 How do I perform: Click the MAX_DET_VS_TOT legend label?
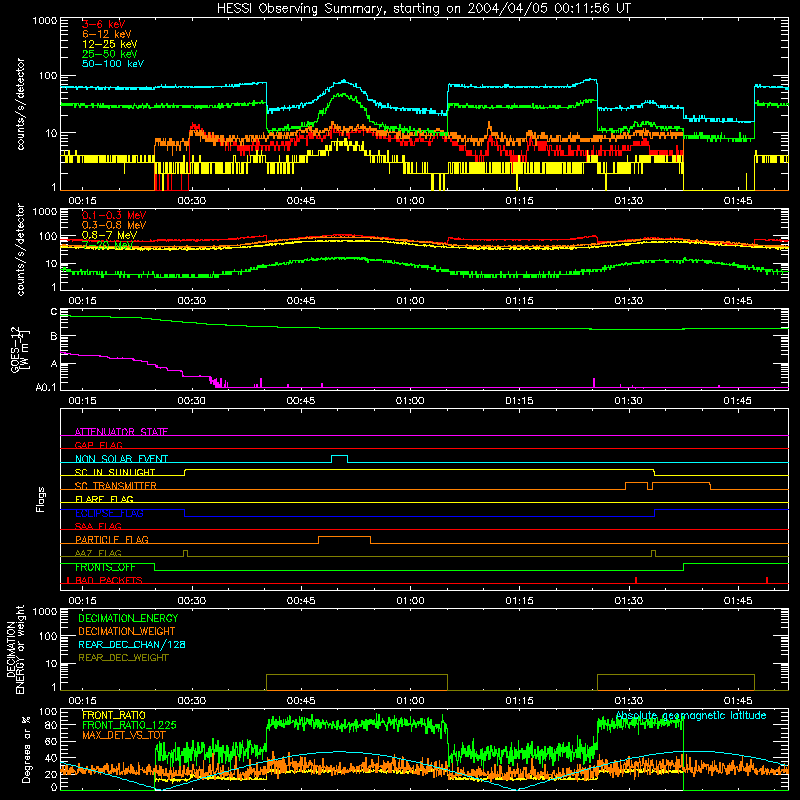tap(123, 735)
